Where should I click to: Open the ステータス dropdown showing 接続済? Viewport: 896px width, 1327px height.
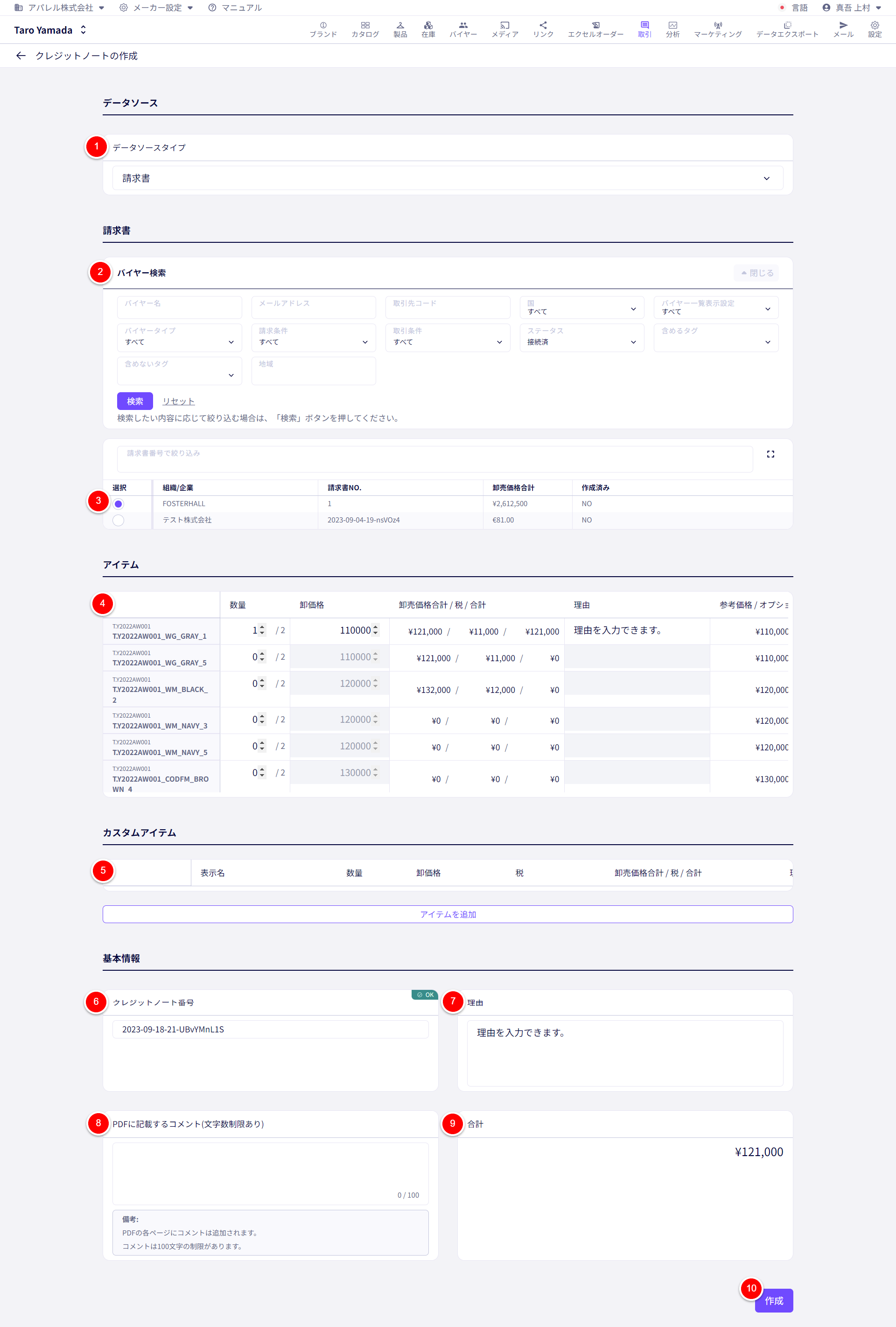tap(581, 338)
